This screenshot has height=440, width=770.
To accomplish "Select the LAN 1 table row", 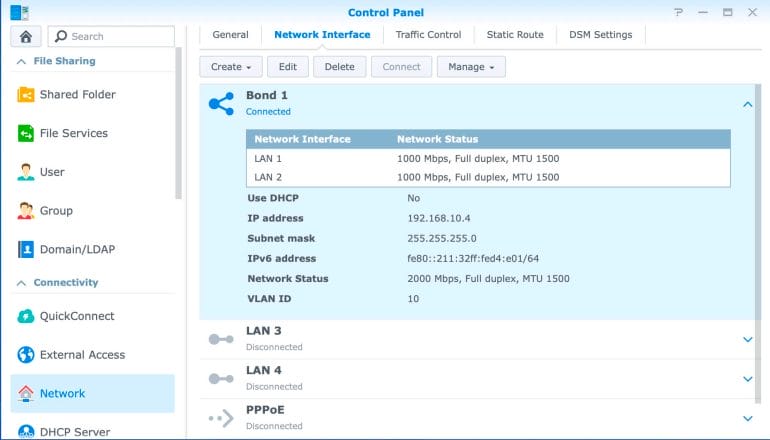I will point(488,159).
